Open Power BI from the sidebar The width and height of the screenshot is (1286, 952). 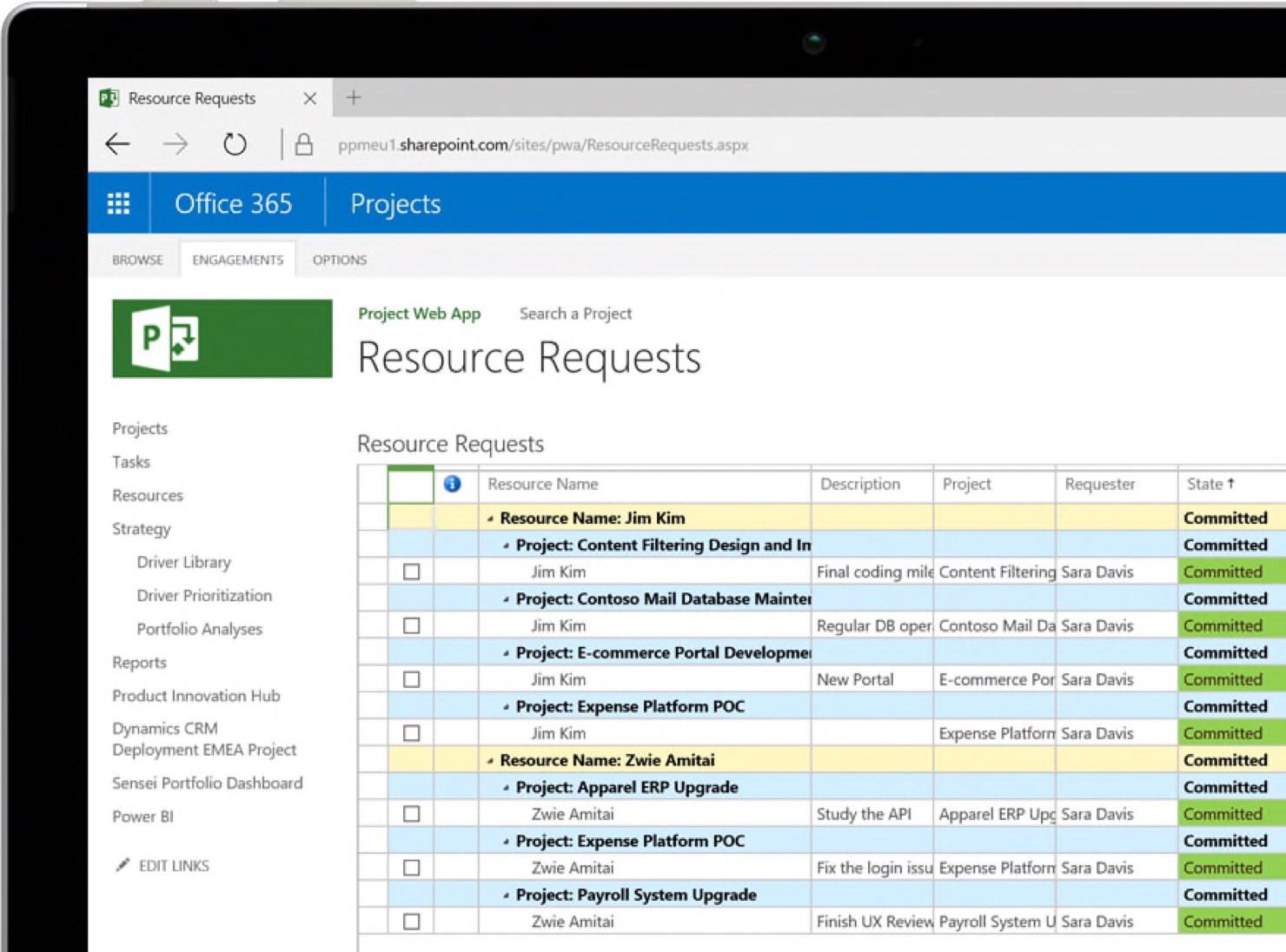click(142, 816)
